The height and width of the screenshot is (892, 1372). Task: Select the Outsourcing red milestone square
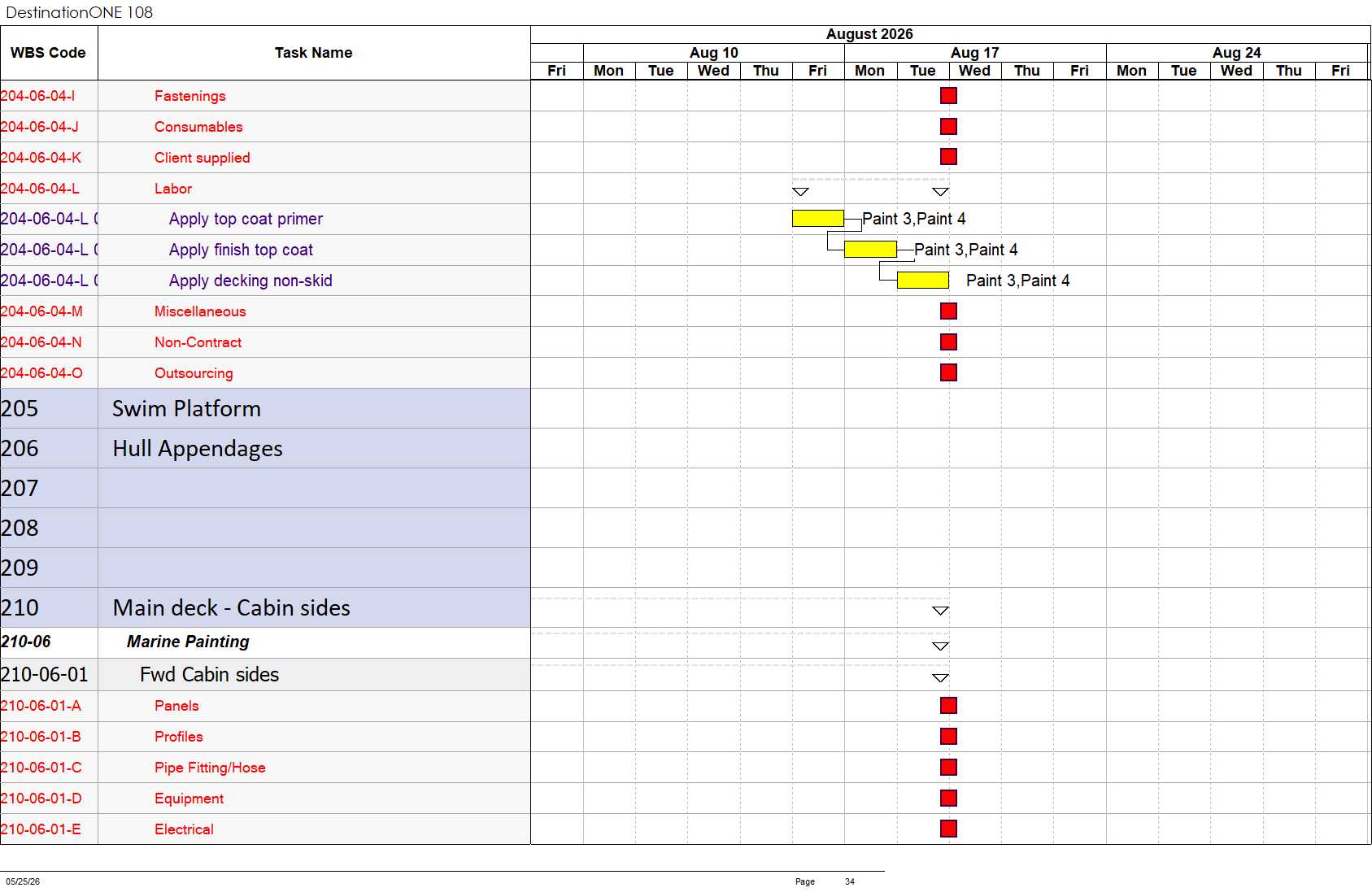tap(948, 372)
